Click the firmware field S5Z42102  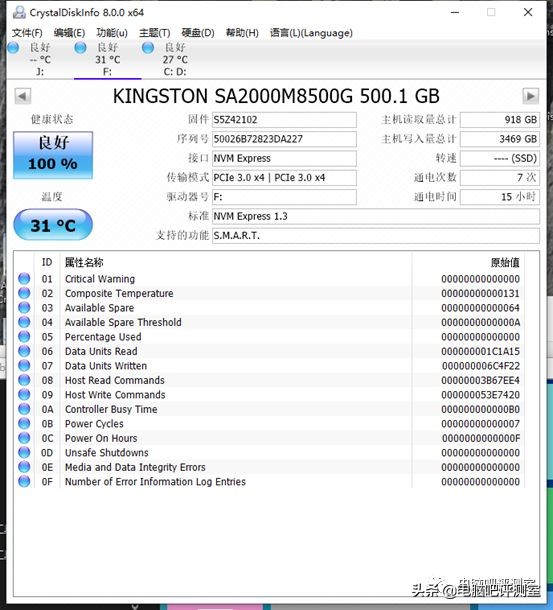[x=284, y=120]
